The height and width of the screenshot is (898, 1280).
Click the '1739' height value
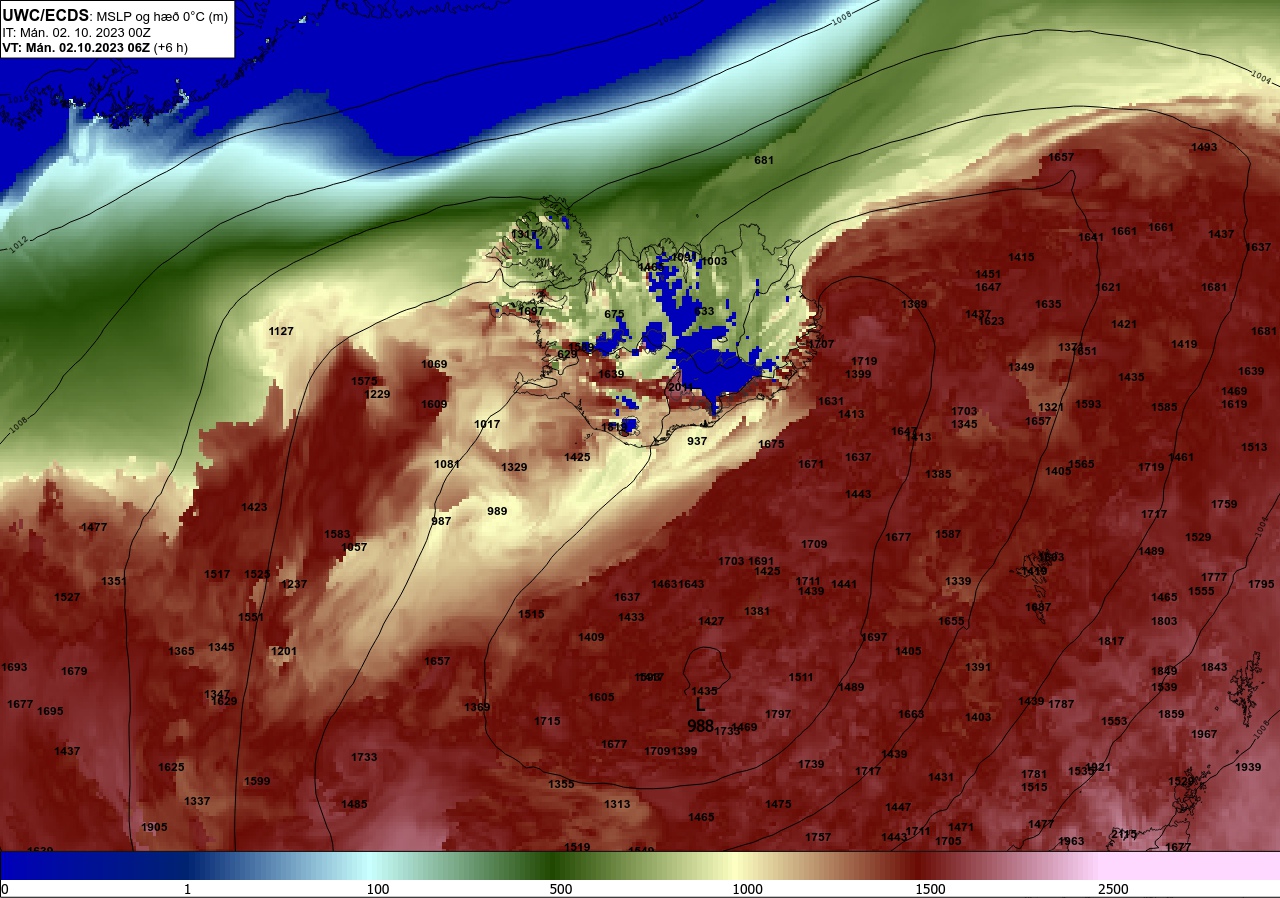pyautogui.click(x=811, y=764)
